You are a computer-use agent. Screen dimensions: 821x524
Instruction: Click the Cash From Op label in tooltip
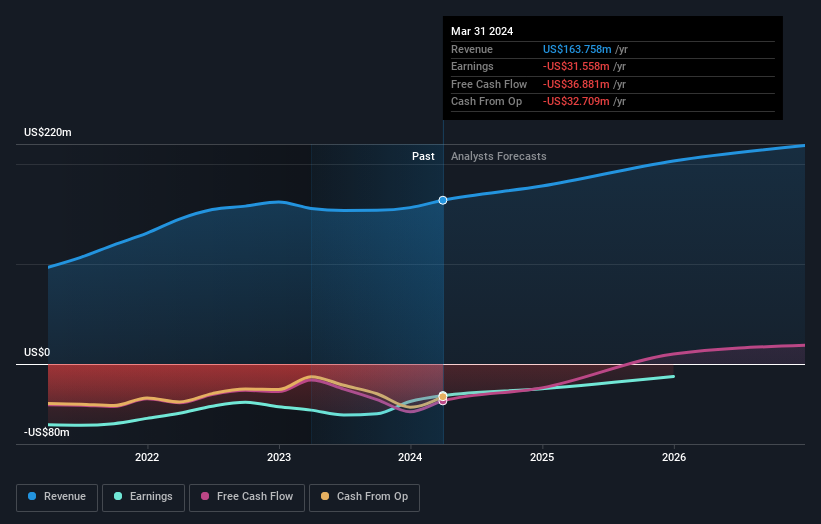click(x=486, y=102)
